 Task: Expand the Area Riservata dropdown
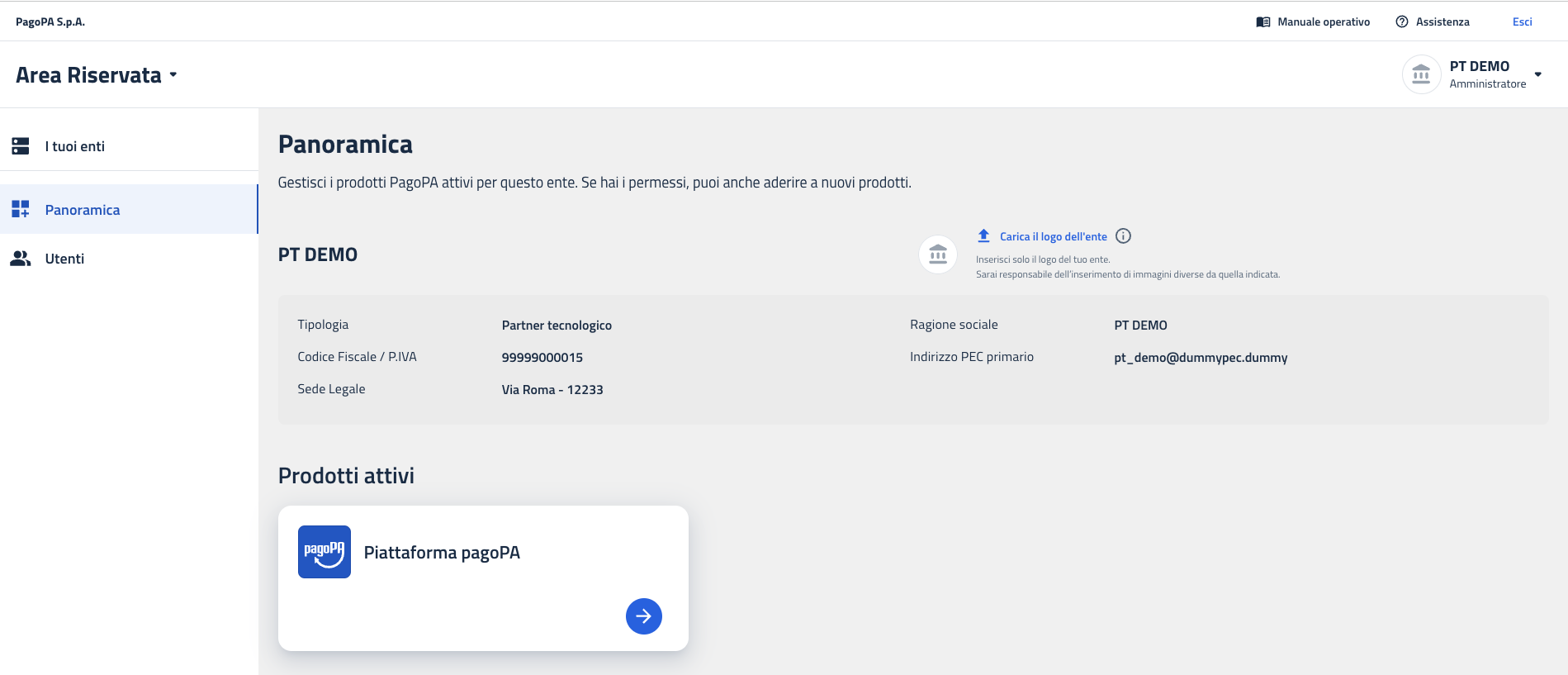click(173, 74)
